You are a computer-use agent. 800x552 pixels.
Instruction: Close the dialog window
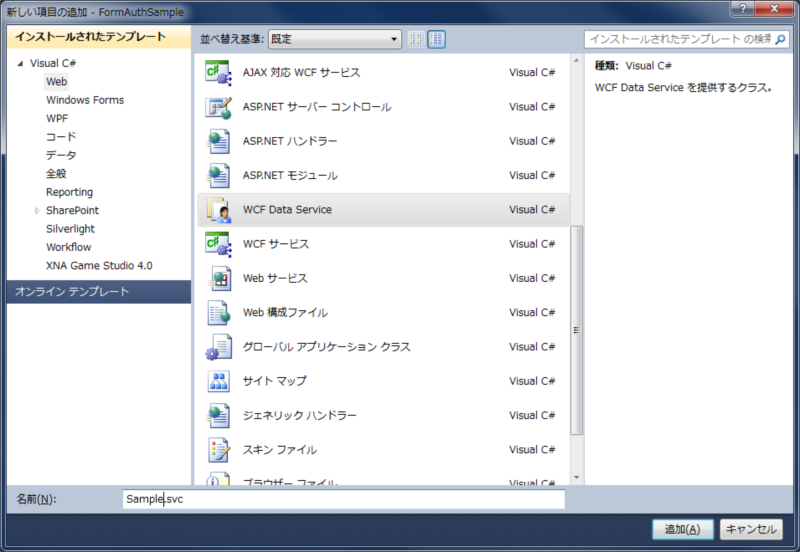[774, 8]
